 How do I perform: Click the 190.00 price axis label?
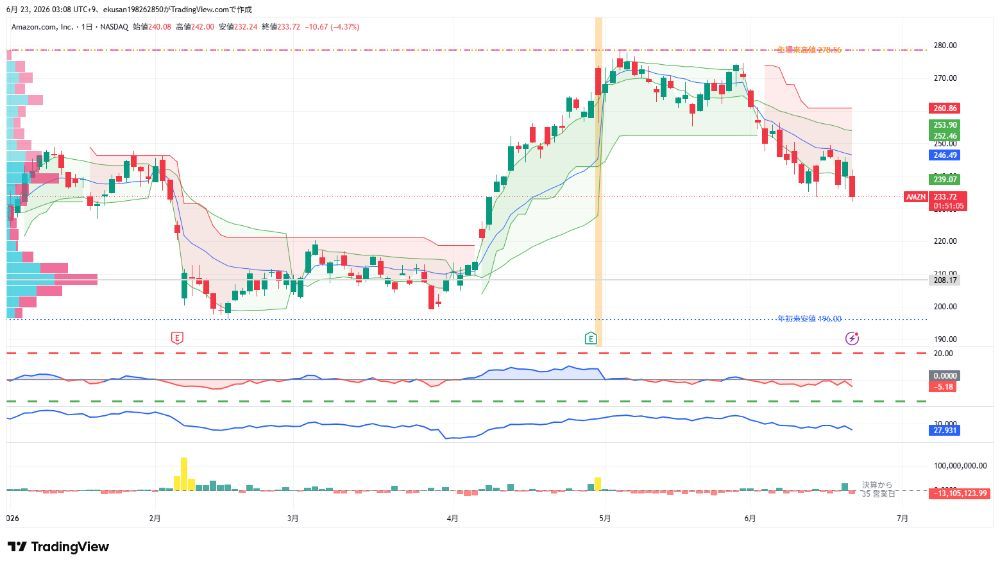945,339
